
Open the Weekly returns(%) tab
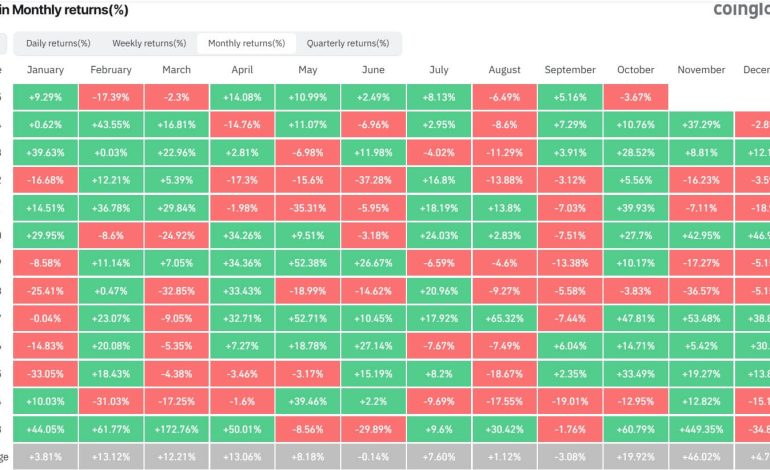(x=149, y=43)
